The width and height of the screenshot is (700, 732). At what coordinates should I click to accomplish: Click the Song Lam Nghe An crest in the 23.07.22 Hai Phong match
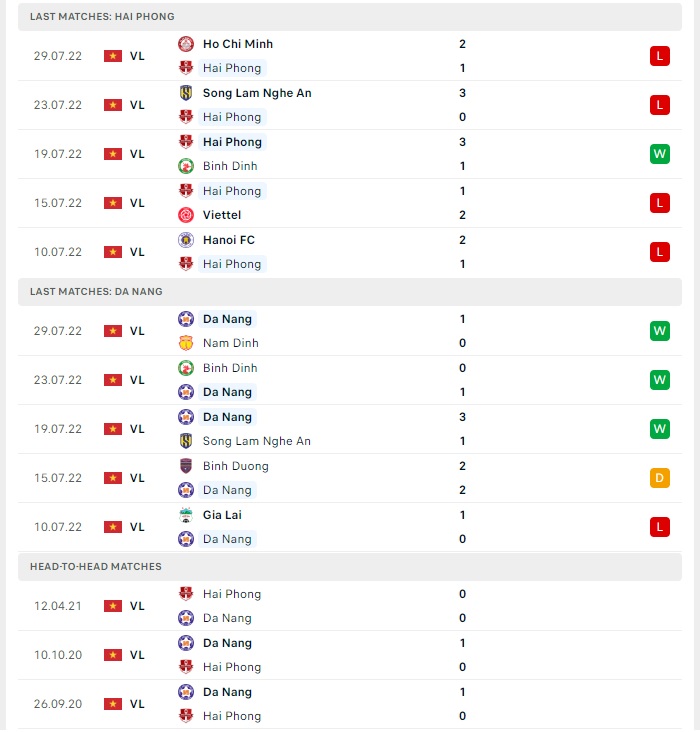click(x=186, y=93)
